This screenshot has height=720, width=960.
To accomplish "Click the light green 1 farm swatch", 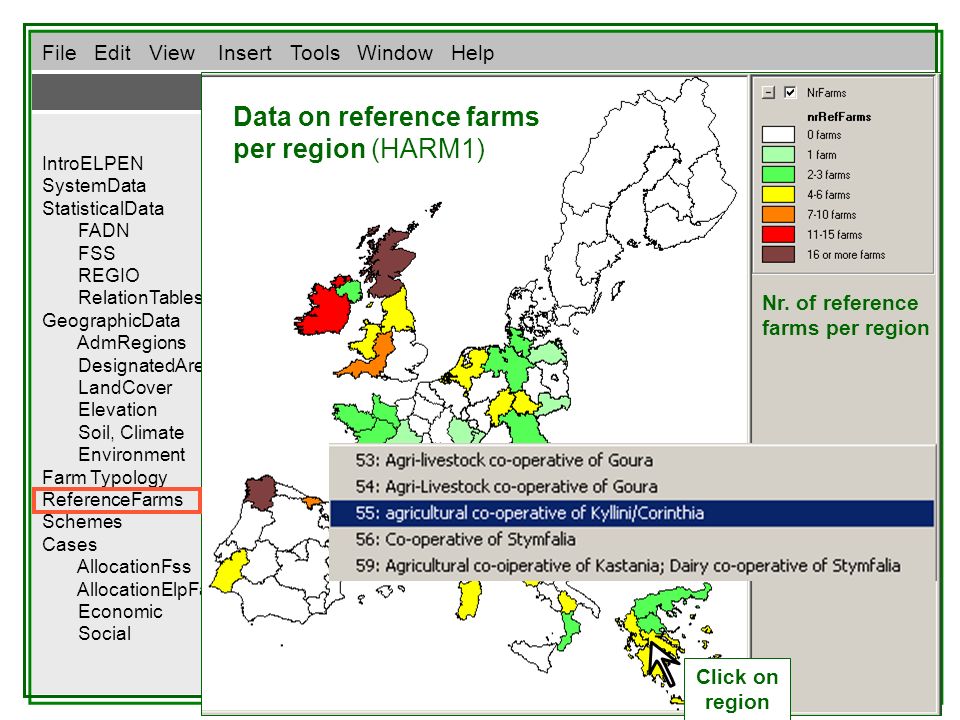I will [x=778, y=155].
